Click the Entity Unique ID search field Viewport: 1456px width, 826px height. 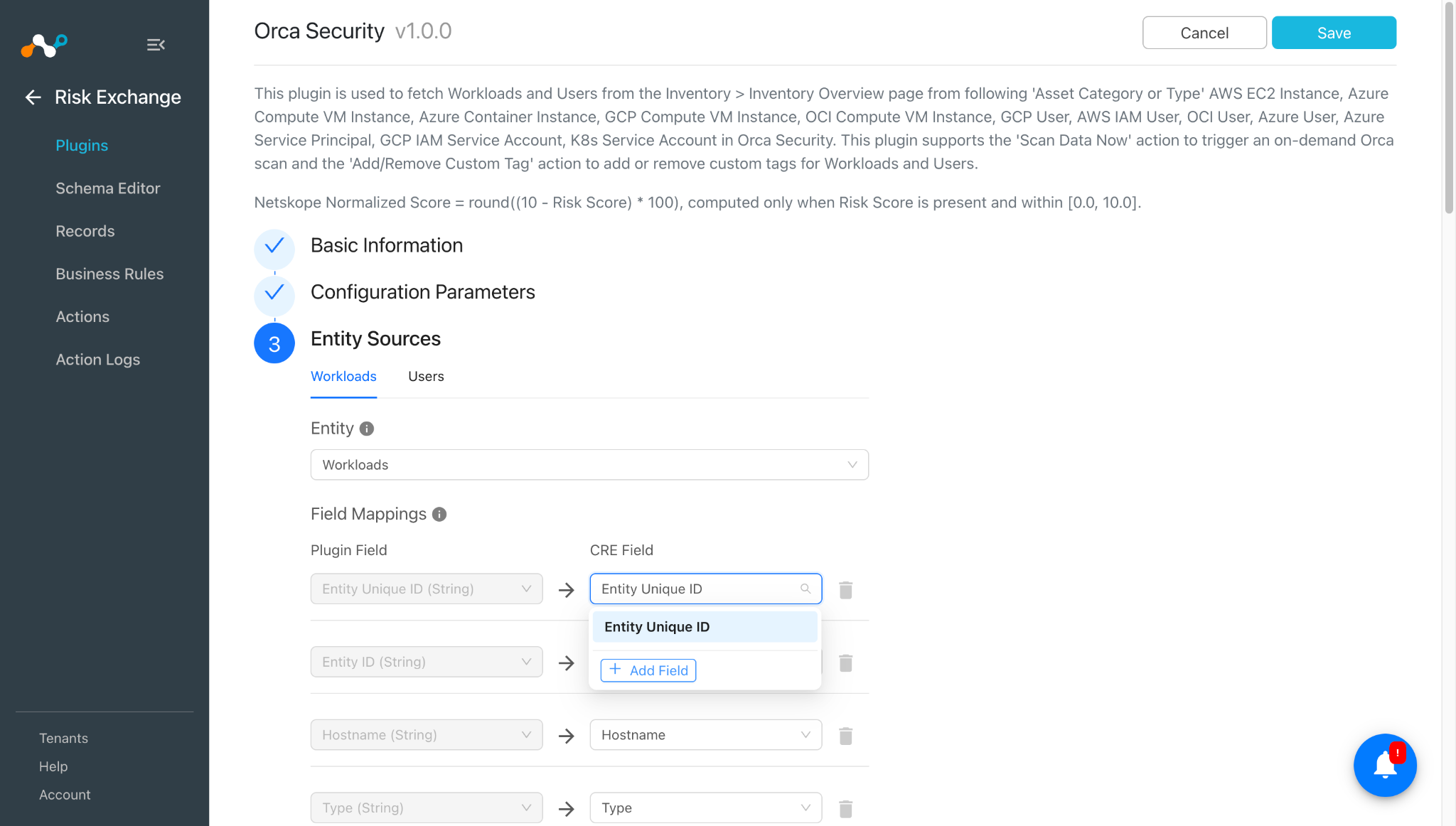[705, 589]
